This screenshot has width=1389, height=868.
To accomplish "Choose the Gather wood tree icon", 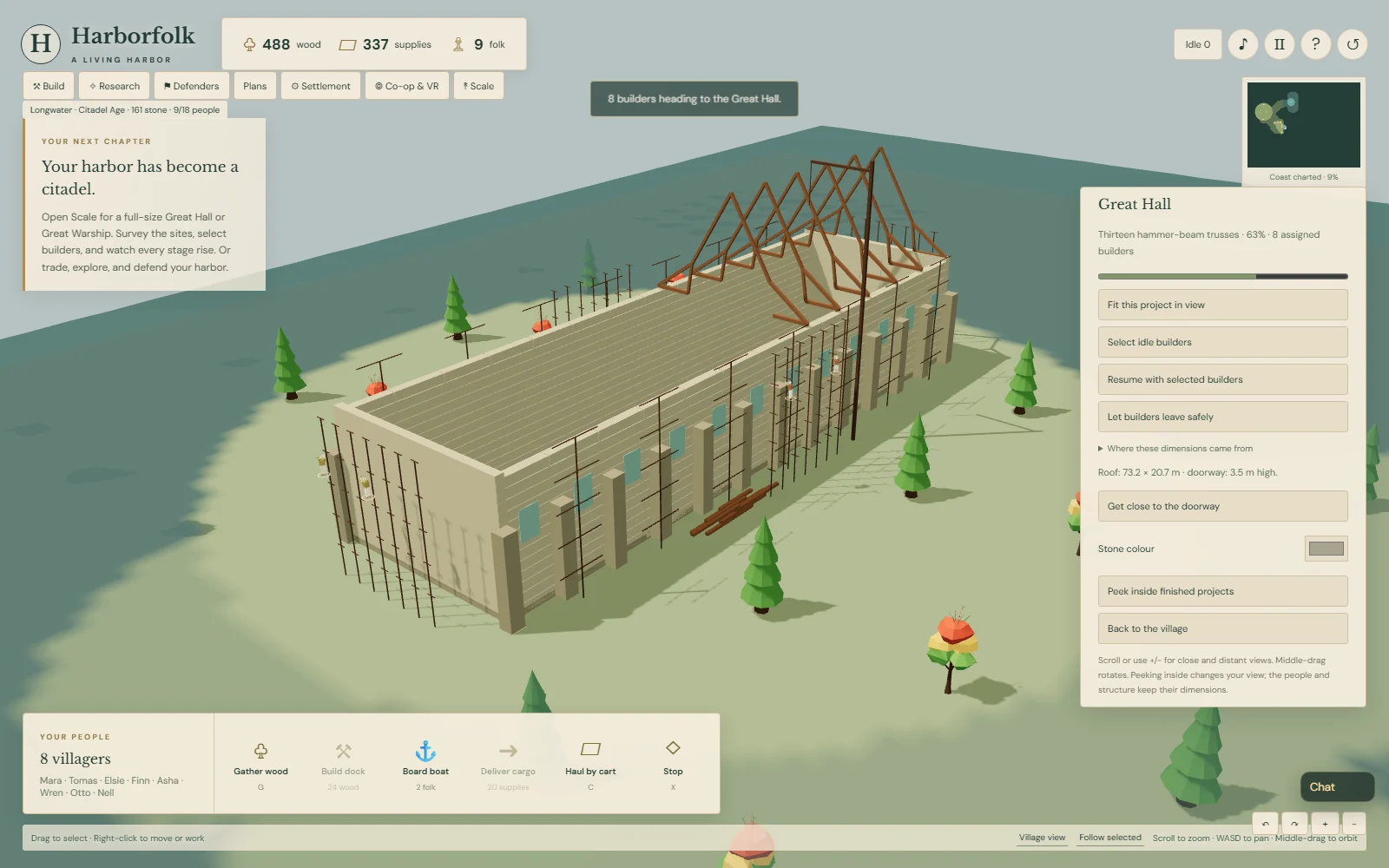I will 260,751.
